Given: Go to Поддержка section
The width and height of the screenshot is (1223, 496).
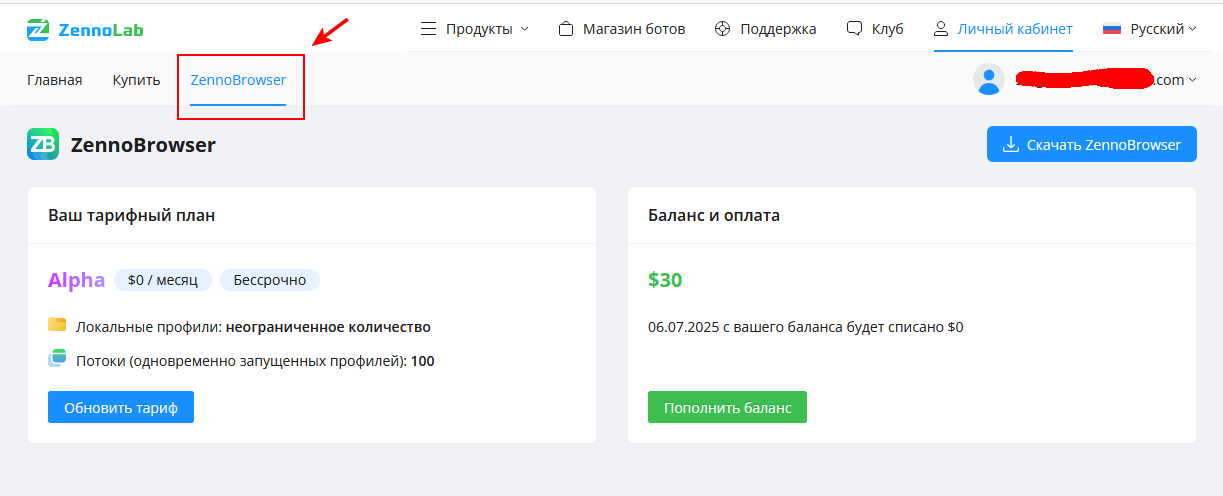Looking at the screenshot, I should [766, 29].
